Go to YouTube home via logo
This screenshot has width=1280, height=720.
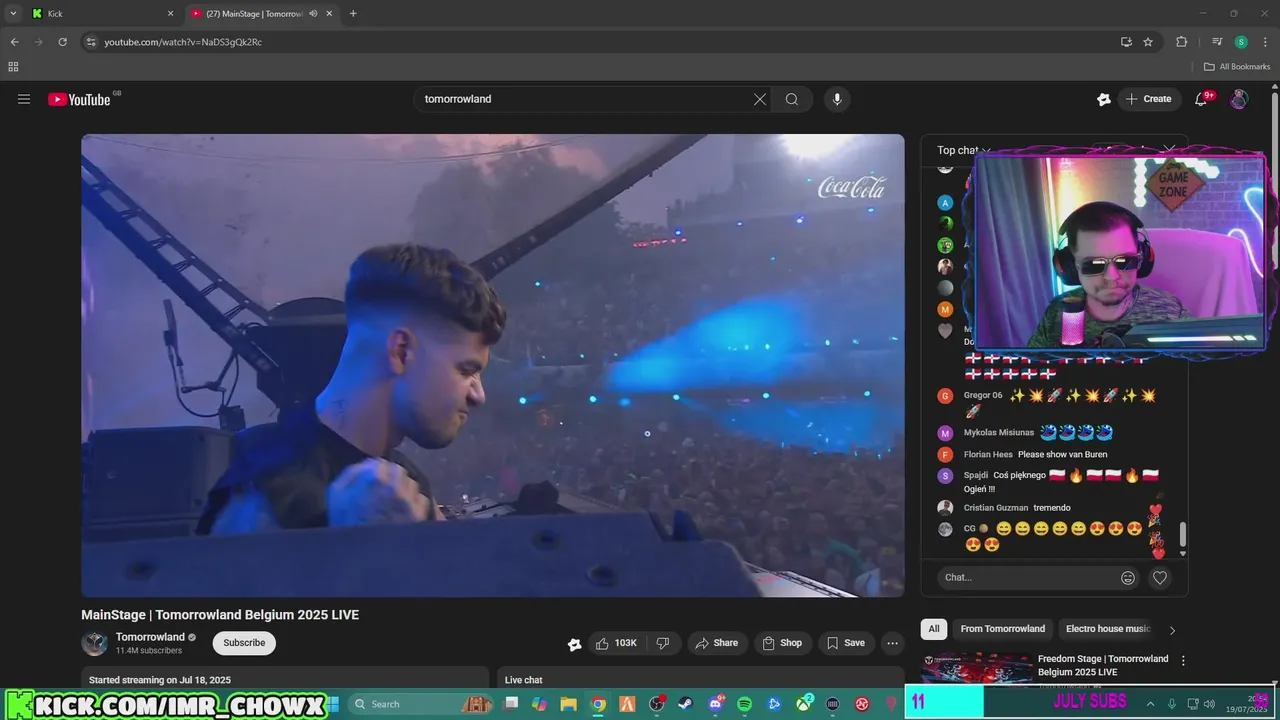pos(80,99)
